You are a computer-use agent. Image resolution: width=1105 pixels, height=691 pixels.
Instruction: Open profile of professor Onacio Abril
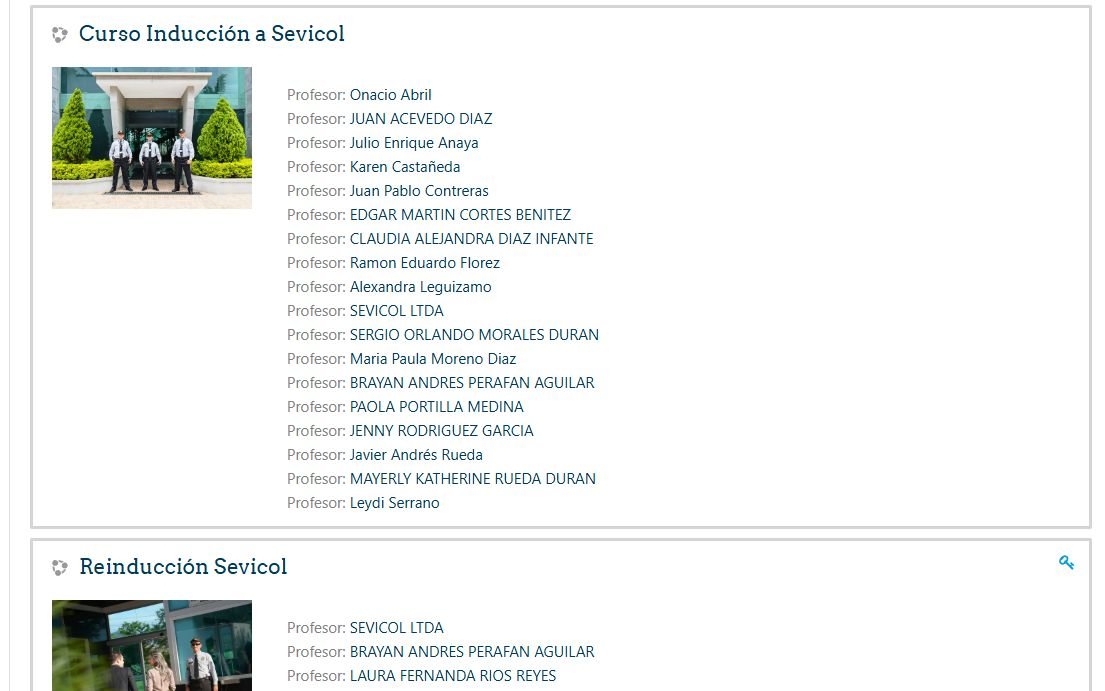pos(390,94)
